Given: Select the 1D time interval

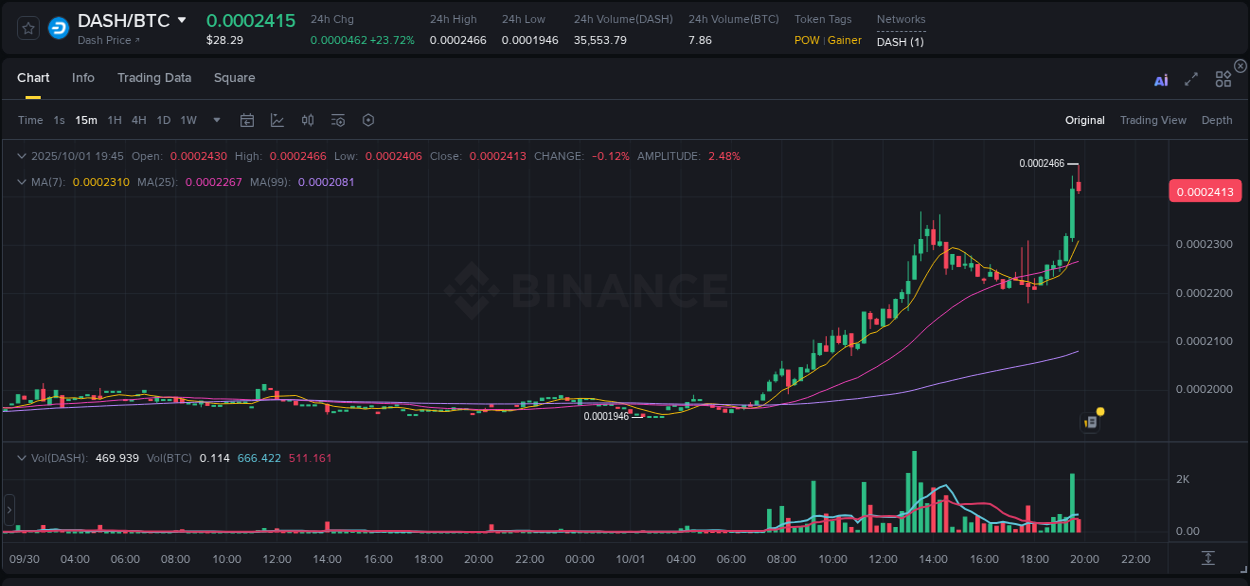Looking at the screenshot, I should (163, 120).
